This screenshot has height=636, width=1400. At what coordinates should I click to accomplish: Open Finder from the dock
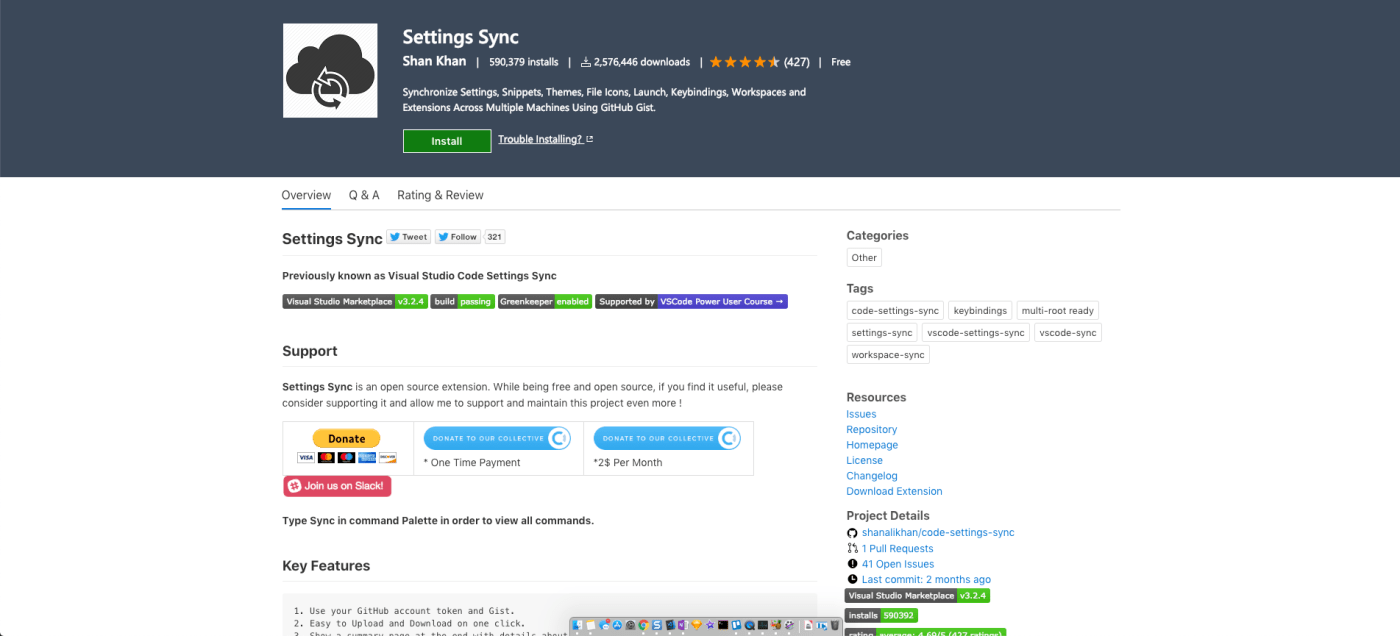click(x=577, y=625)
